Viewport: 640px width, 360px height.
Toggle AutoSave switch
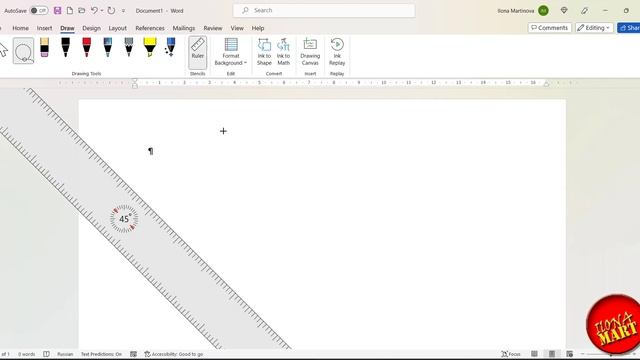pos(39,11)
